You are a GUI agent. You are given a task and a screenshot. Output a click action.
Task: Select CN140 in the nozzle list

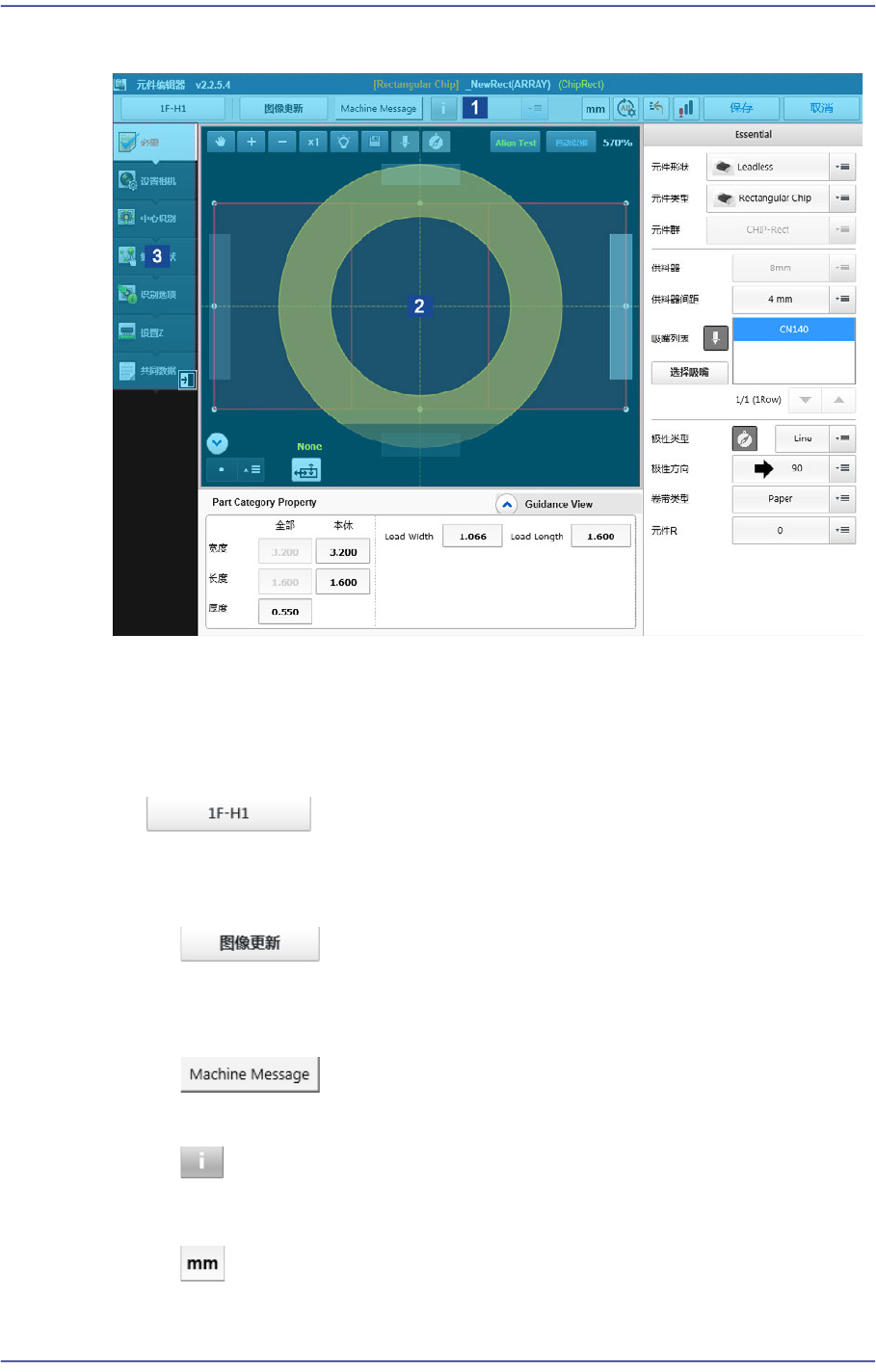794,330
